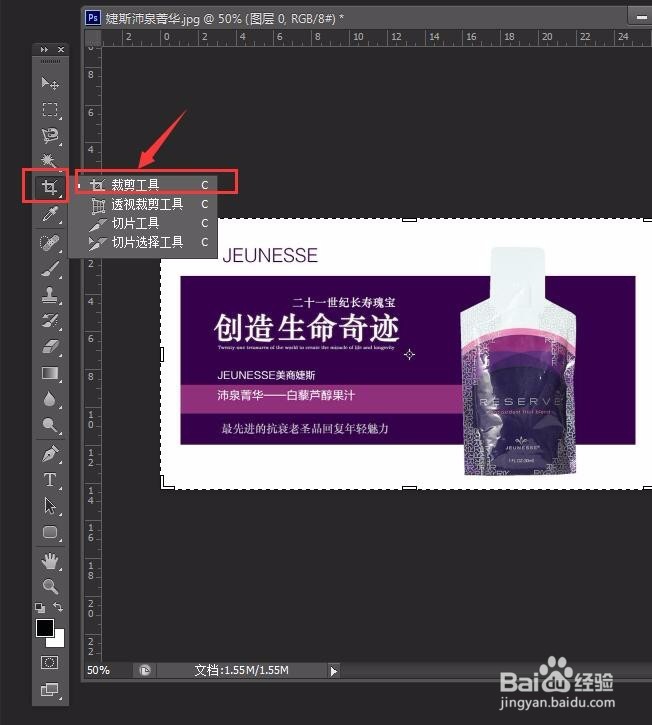This screenshot has height=725, width=652.
Task: Reset default foreground and background colors
Action: [40, 608]
